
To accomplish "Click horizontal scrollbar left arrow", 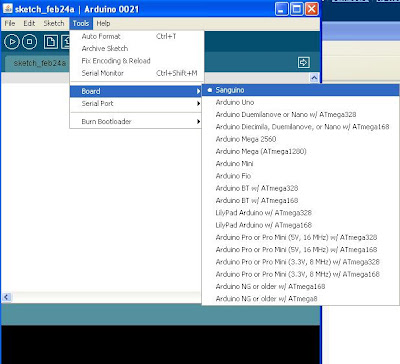I will point(6,297).
